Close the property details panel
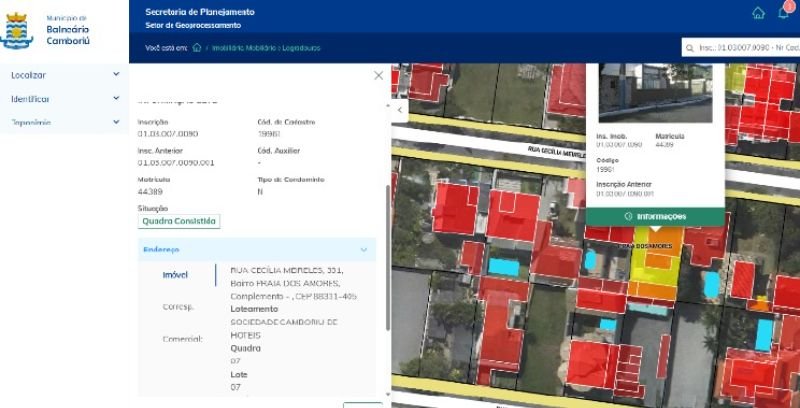Image resolution: width=800 pixels, height=408 pixels. (378, 75)
